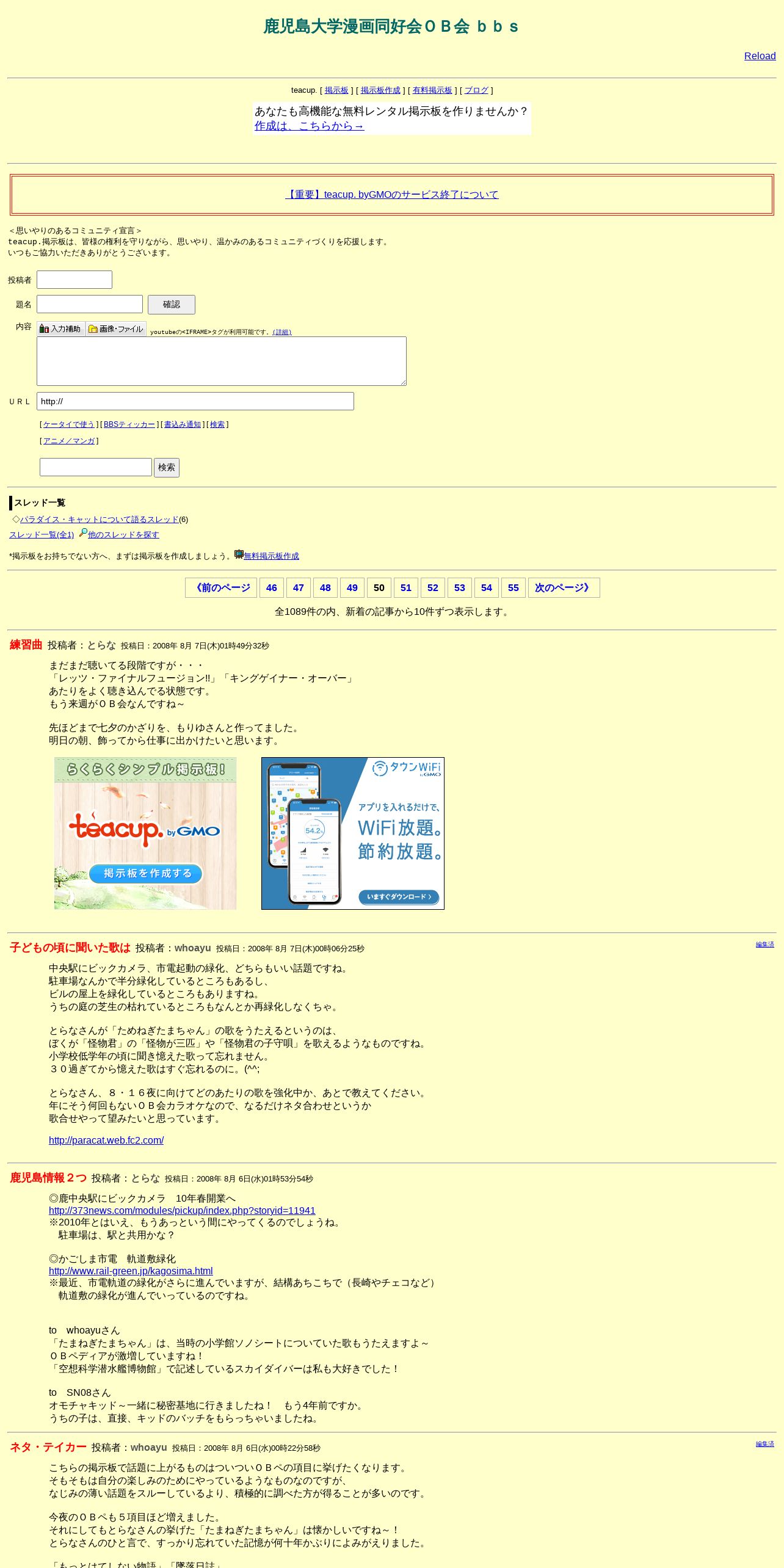Open the 掲示板 link in the teacup header

[x=336, y=90]
